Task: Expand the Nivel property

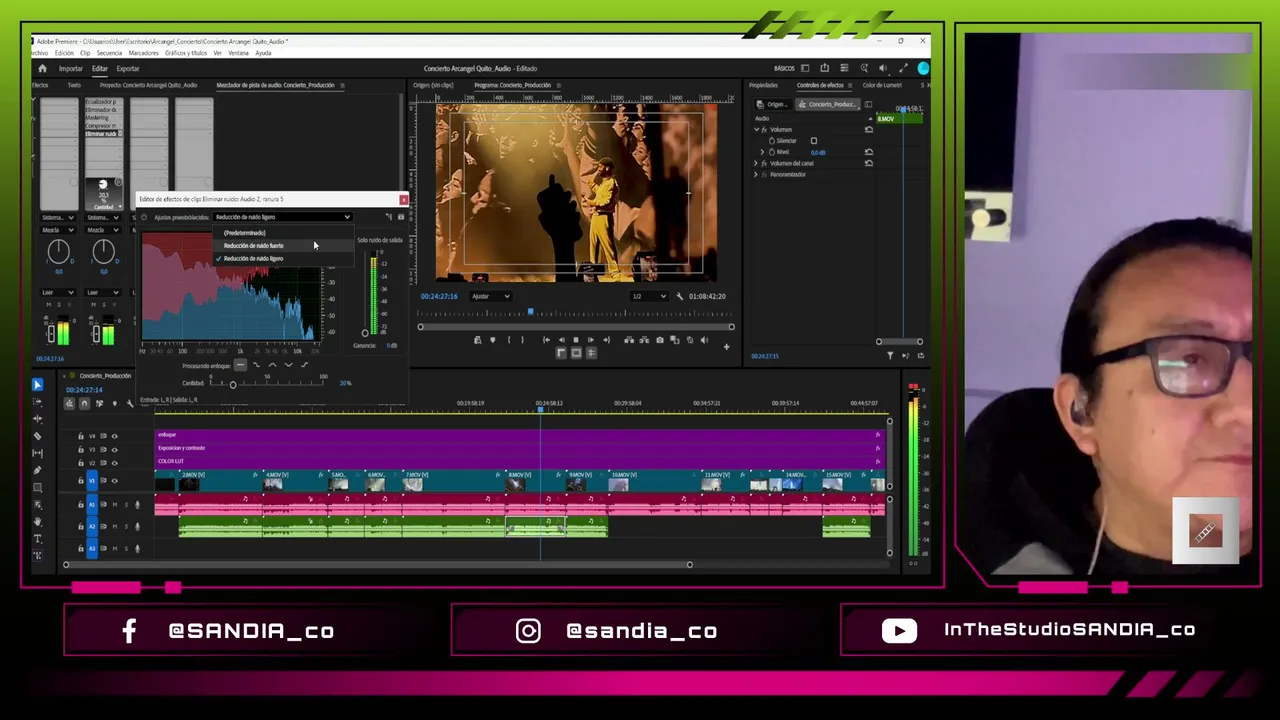Action: click(762, 152)
